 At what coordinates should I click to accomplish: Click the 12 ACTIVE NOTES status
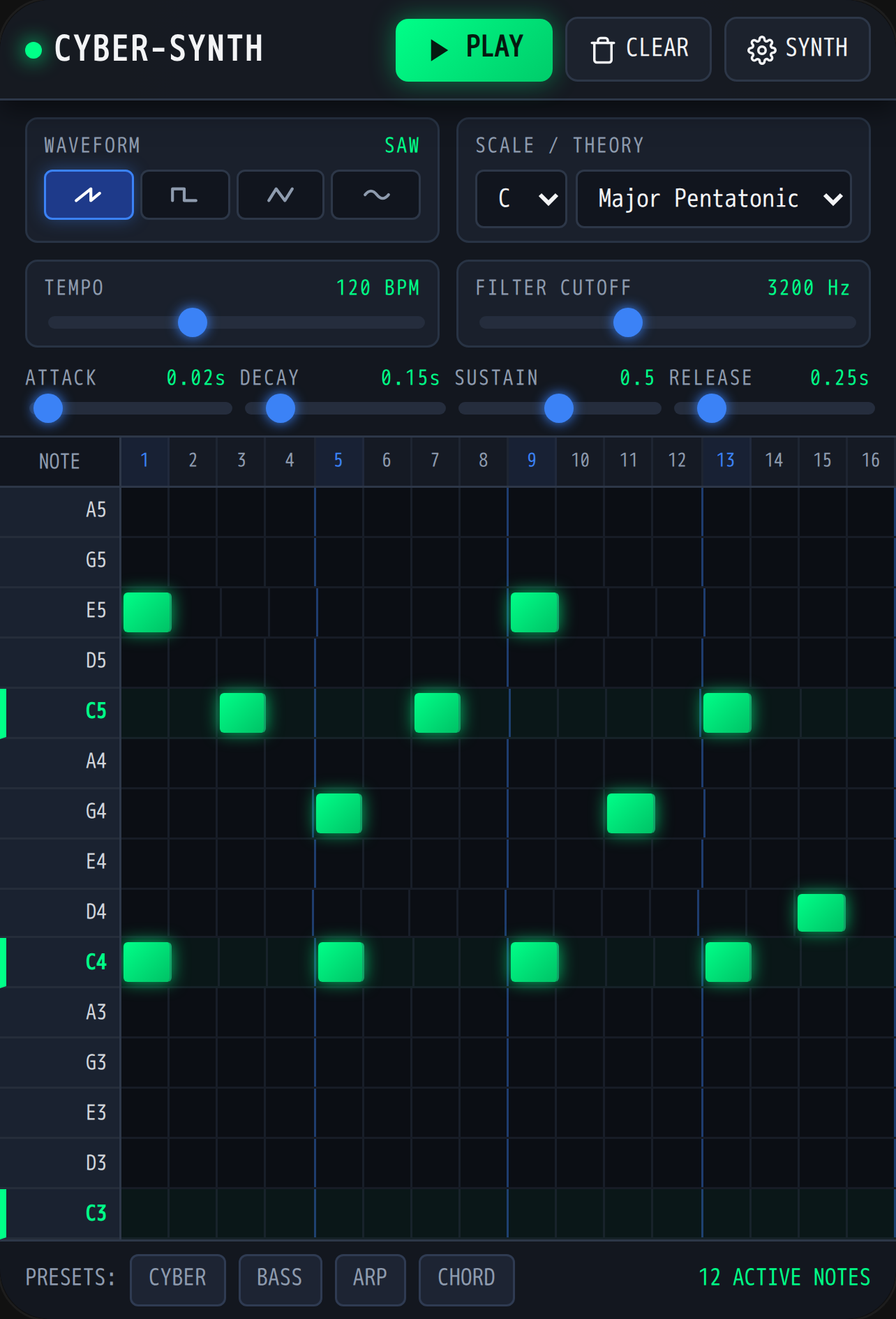[x=784, y=1278]
